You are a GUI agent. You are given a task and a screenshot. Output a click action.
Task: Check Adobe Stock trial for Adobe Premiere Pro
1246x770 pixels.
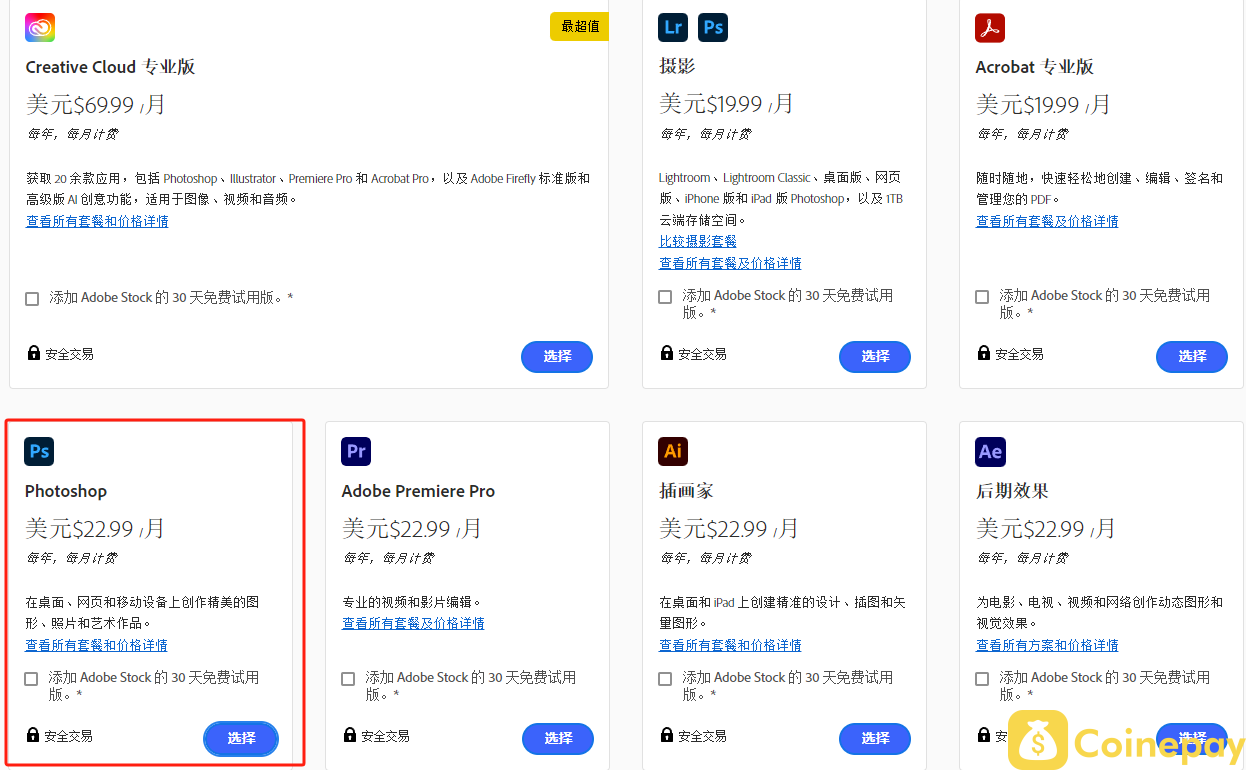(348, 679)
